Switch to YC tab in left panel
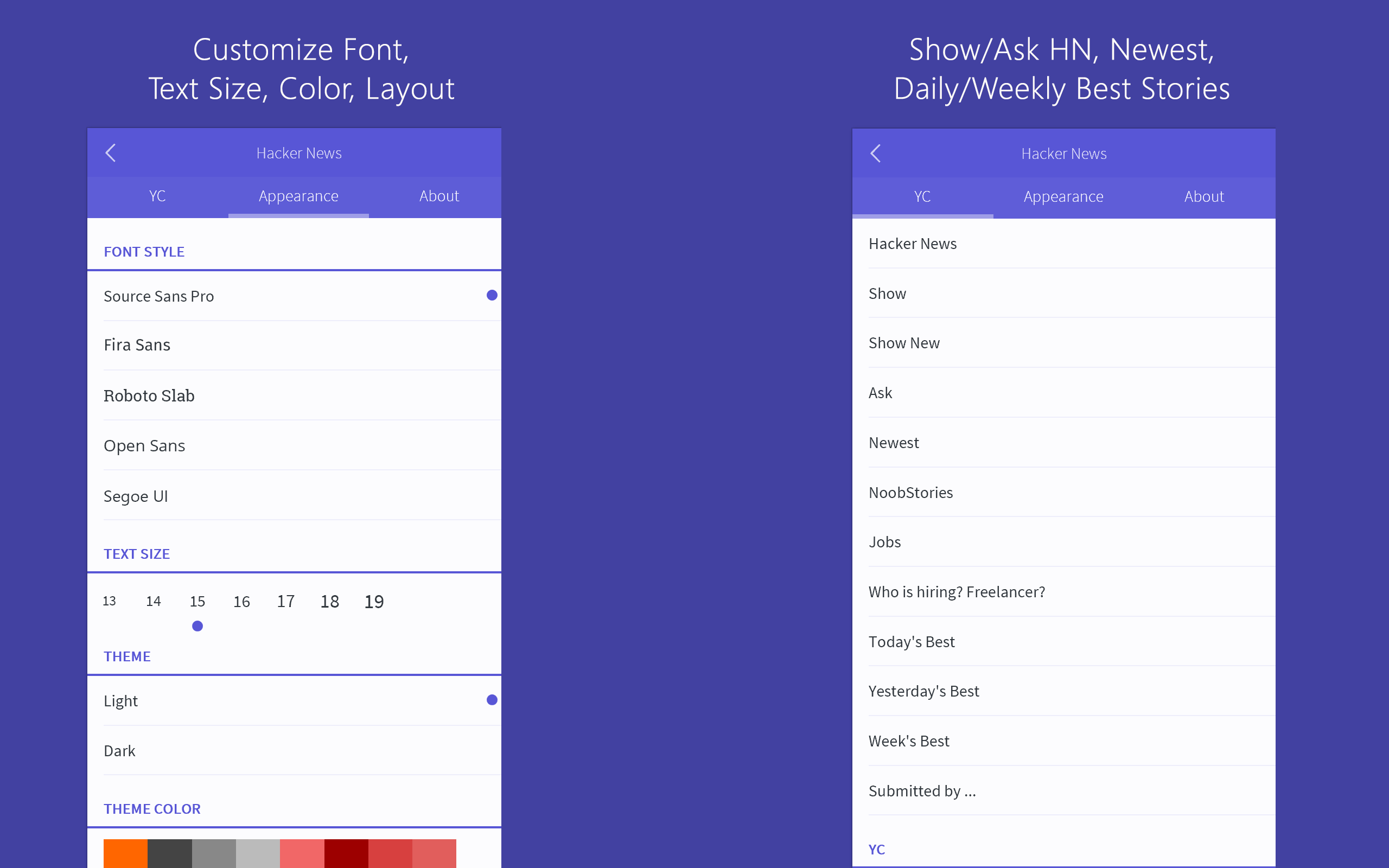Image resolution: width=1389 pixels, height=868 pixels. pos(157,196)
